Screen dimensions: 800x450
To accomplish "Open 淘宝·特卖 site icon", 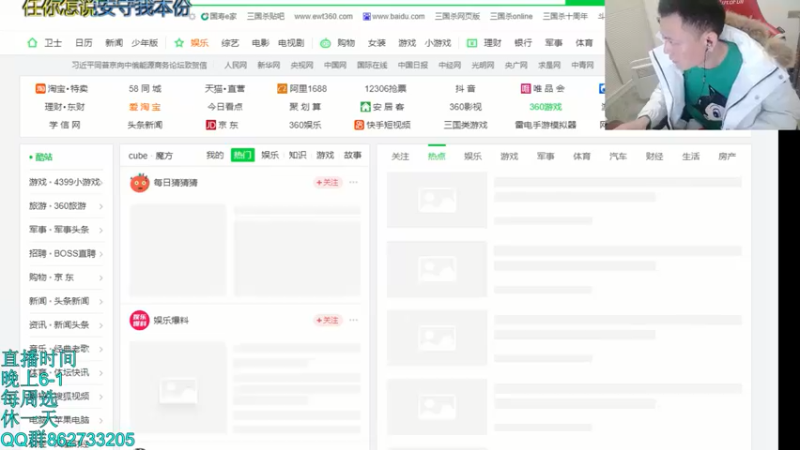I will coord(40,89).
